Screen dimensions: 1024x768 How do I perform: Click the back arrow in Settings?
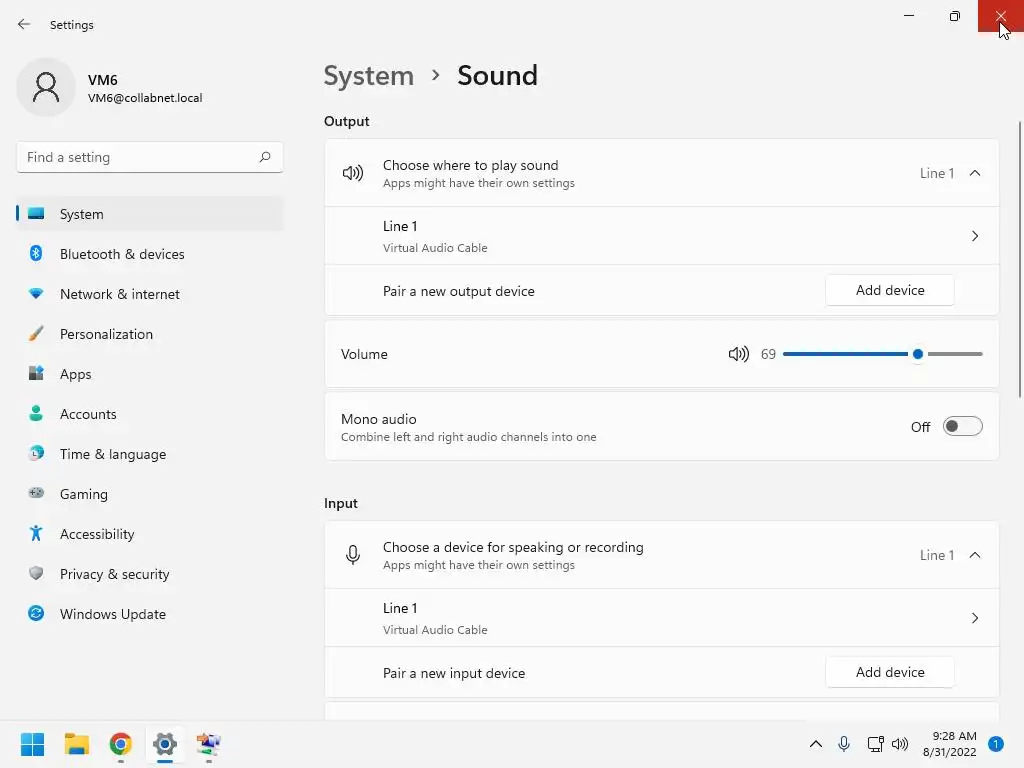(x=24, y=24)
